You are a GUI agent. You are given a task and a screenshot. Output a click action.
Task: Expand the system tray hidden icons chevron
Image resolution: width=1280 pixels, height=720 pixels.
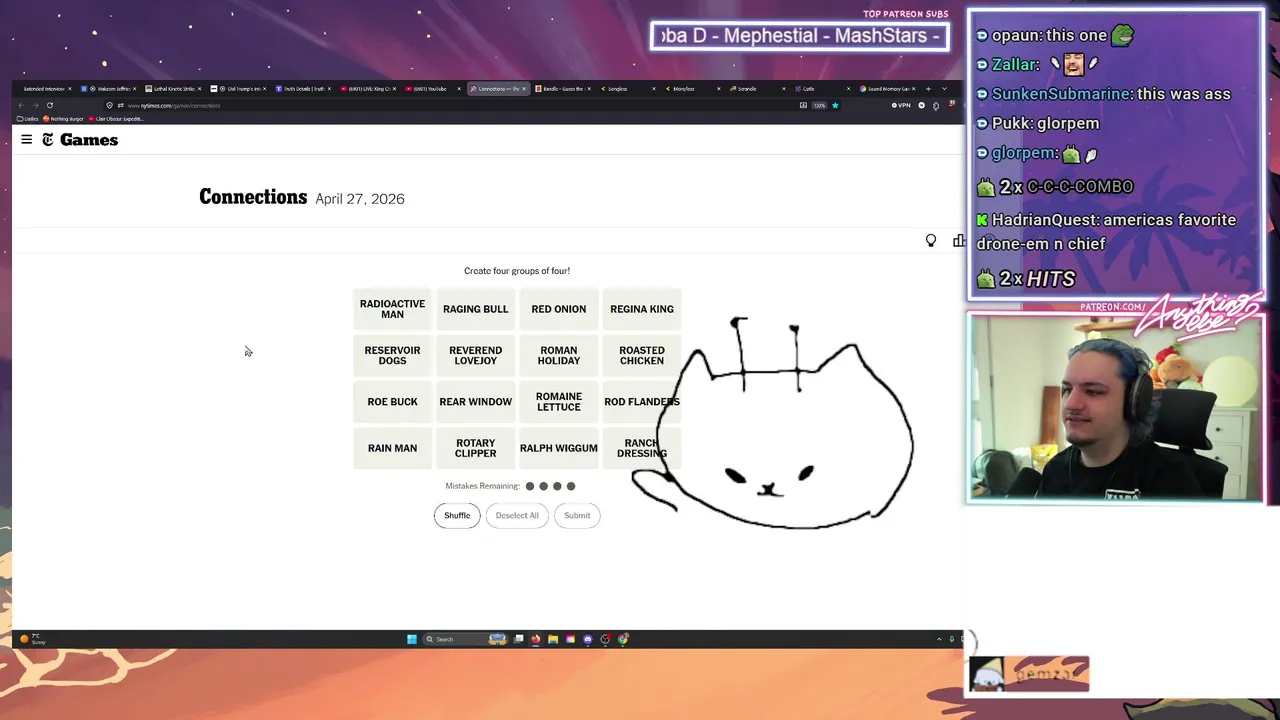(939, 639)
